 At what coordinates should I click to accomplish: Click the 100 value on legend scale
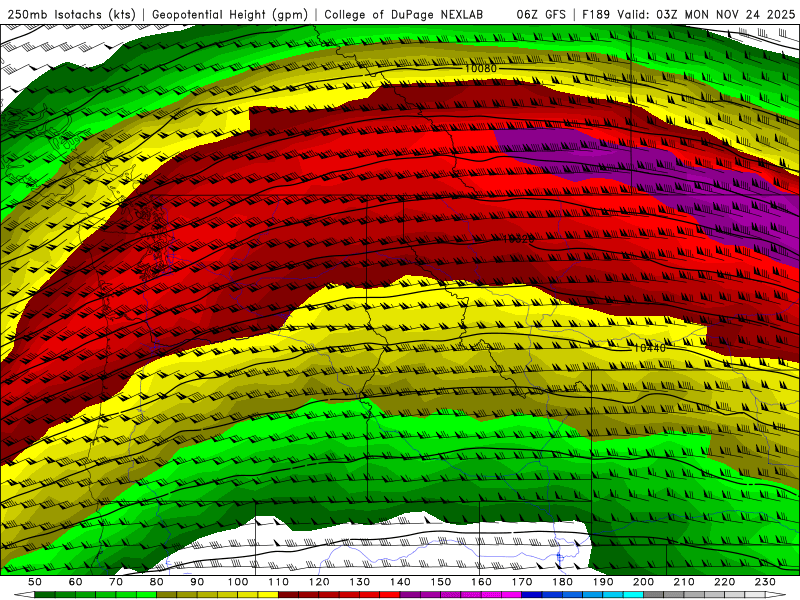pos(238,582)
